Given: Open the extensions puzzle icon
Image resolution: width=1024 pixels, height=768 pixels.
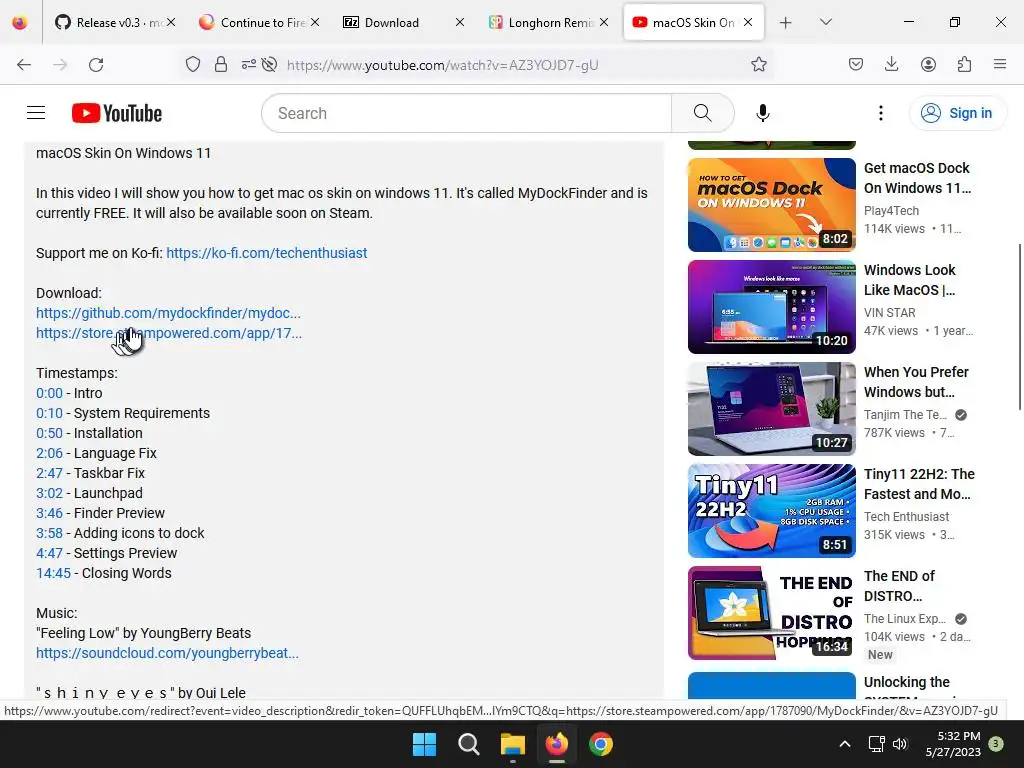Looking at the screenshot, I should point(964,65).
